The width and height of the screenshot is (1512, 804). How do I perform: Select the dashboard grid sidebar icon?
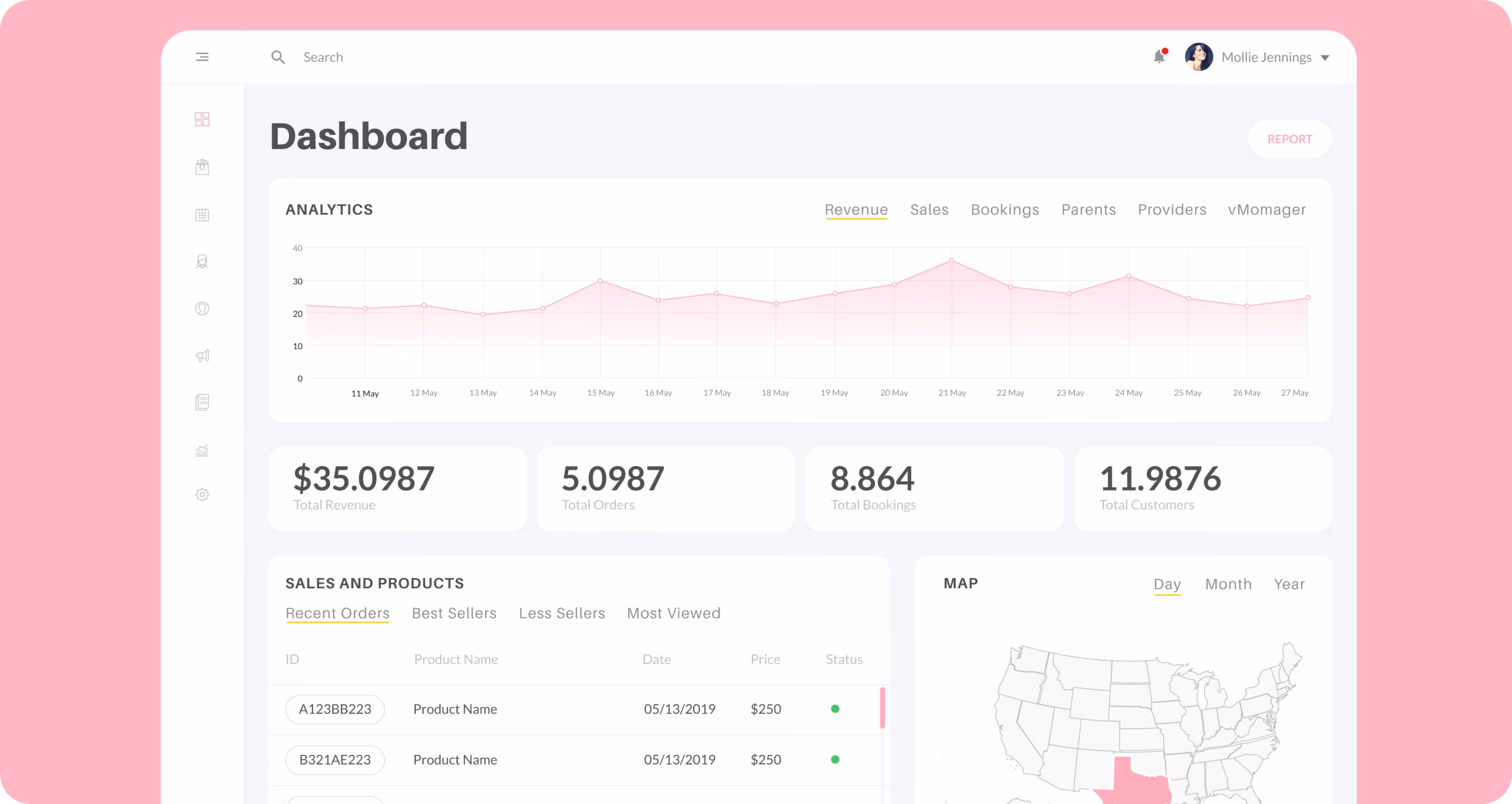pos(202,119)
